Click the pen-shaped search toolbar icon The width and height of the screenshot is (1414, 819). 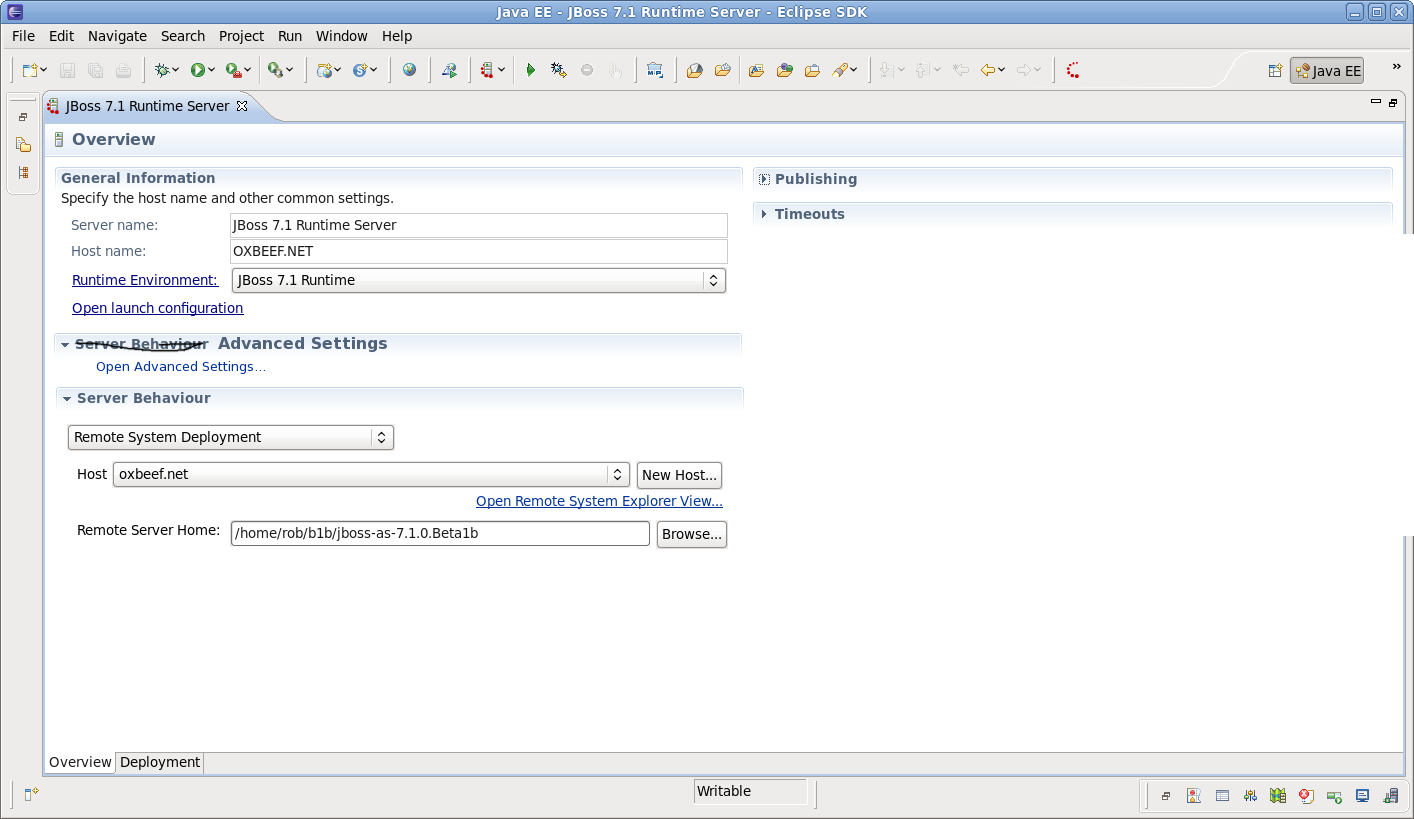[x=840, y=70]
